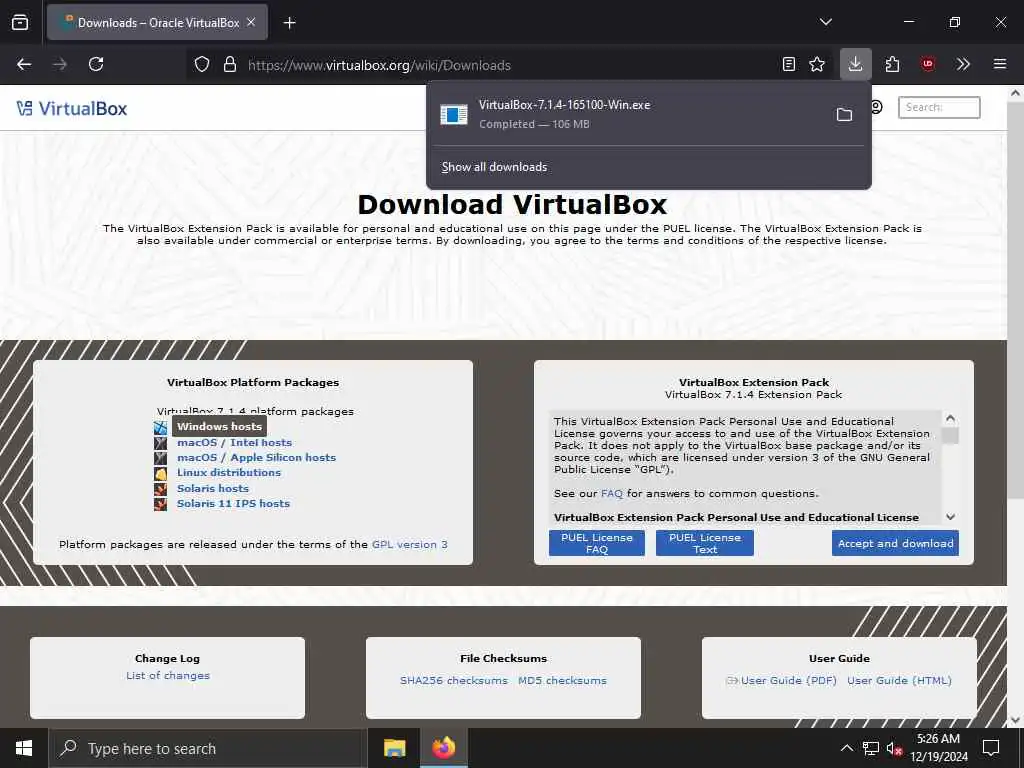
Task: Click license box scroll up arrow
Action: (x=950, y=418)
